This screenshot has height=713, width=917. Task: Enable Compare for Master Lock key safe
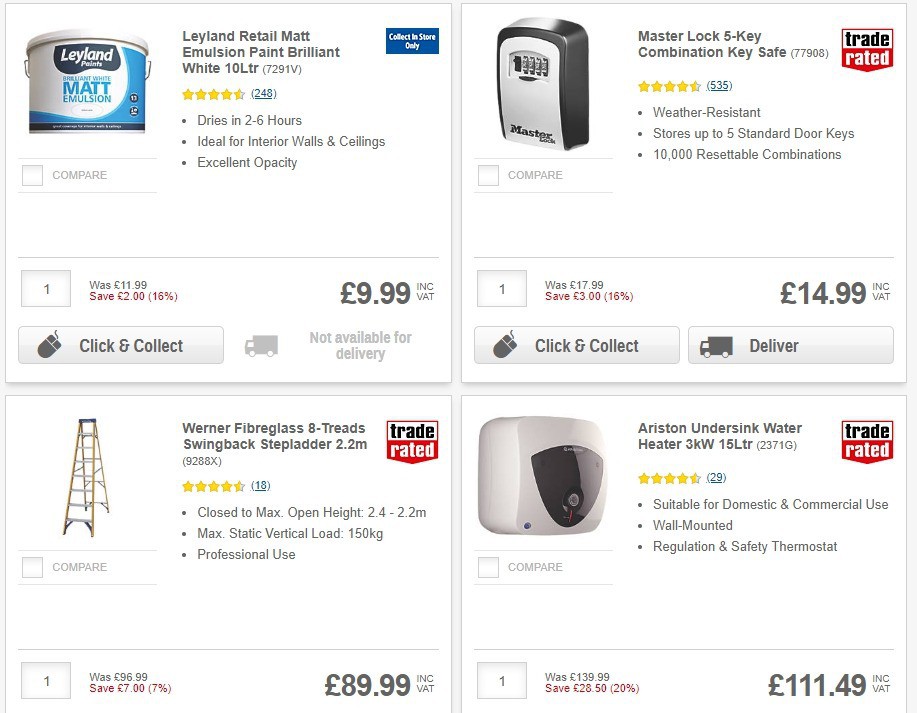(488, 174)
